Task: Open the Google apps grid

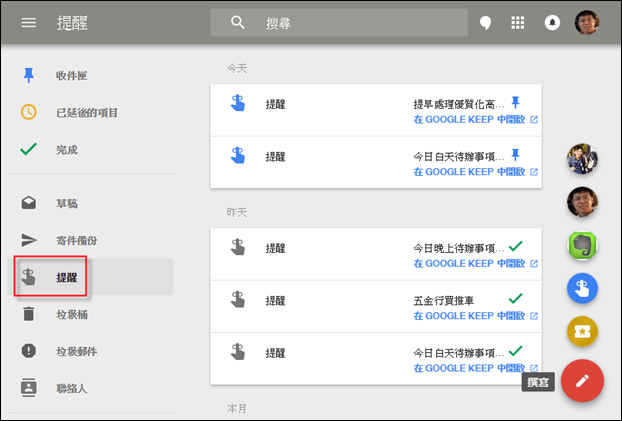Action: (517, 23)
